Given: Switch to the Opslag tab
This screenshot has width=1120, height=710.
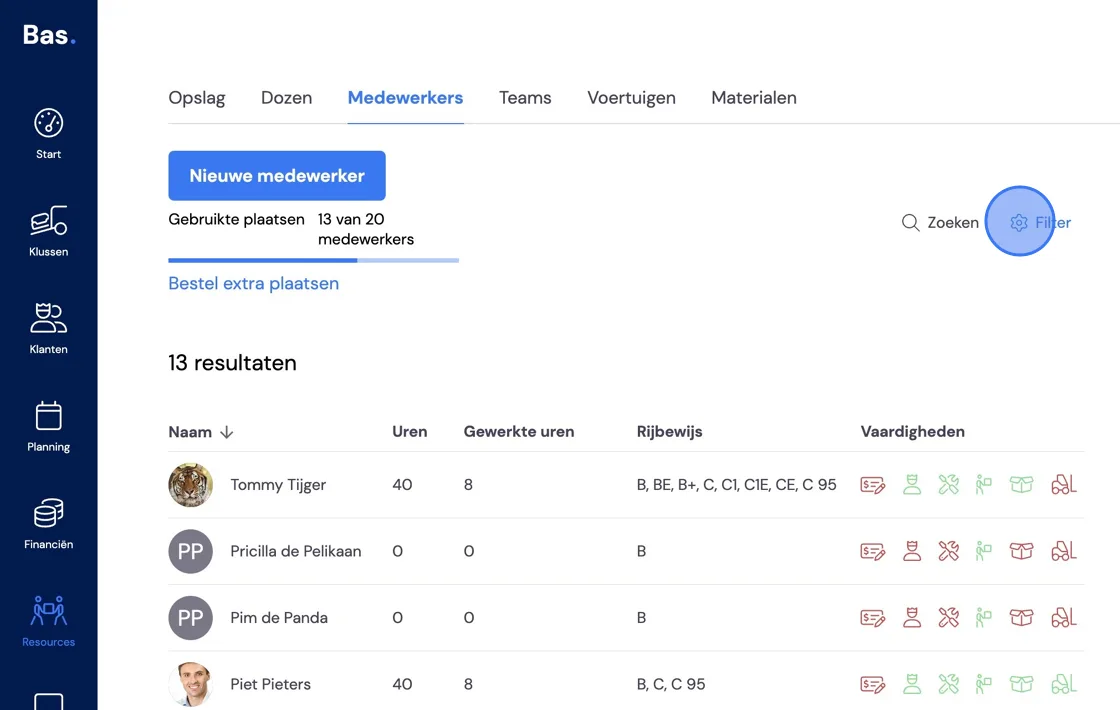Looking at the screenshot, I should 196,98.
